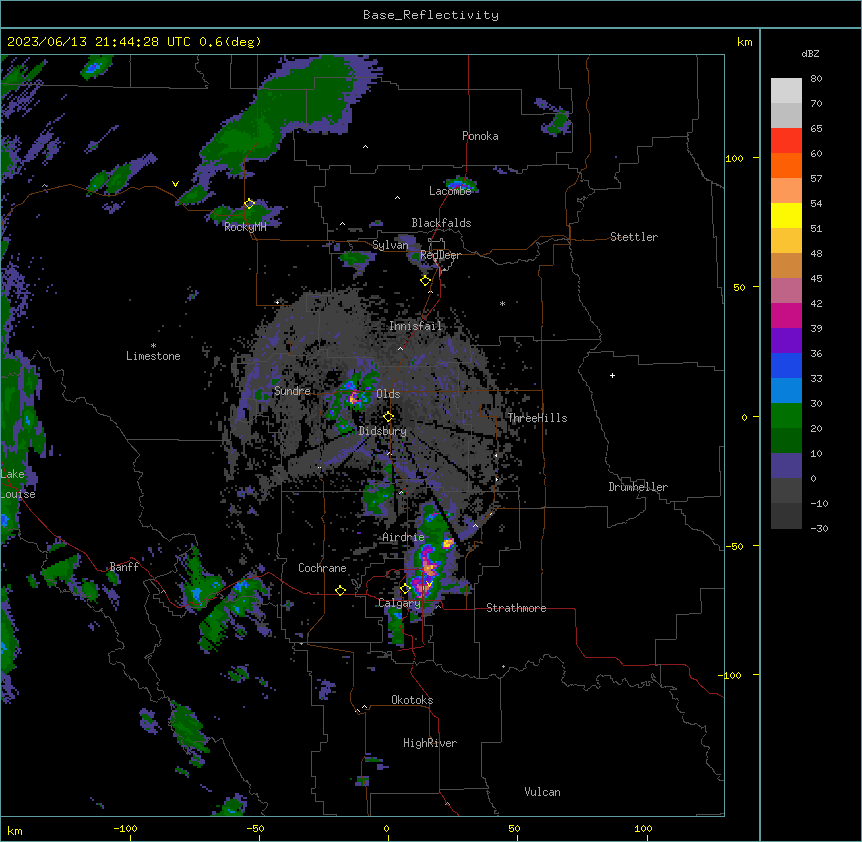Click the -100 tick label on the bottom axis
Viewport: 862px width, 842px height.
125,828
